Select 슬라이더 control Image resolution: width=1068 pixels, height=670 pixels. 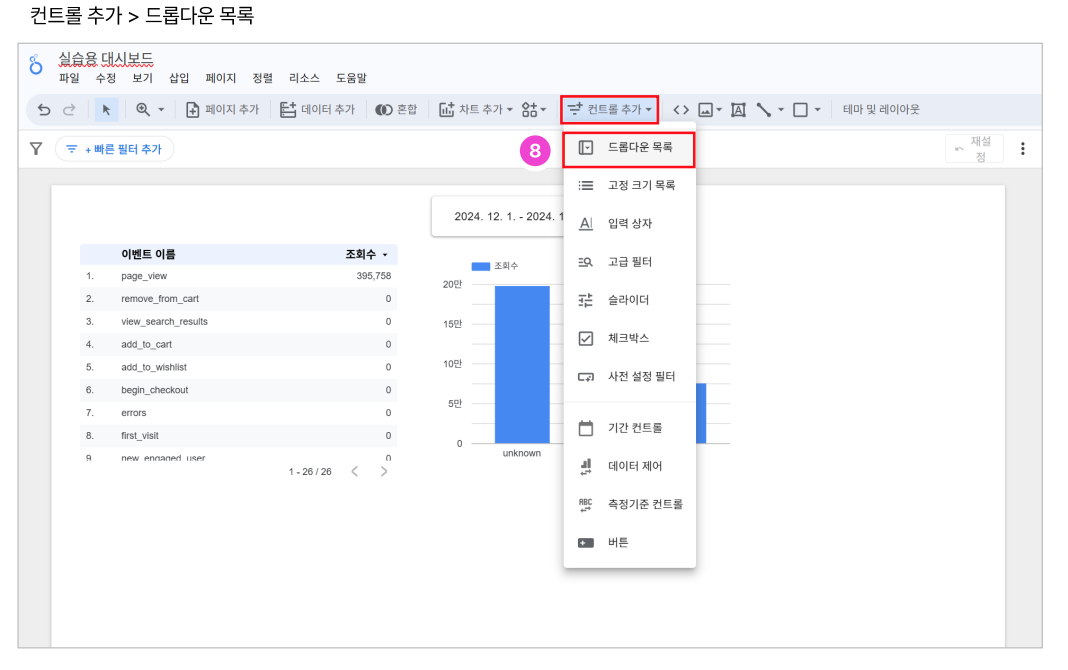tap(629, 300)
